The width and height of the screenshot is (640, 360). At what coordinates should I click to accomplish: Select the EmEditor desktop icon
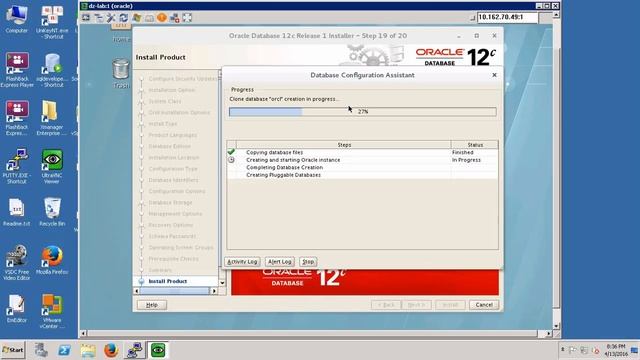[16, 309]
